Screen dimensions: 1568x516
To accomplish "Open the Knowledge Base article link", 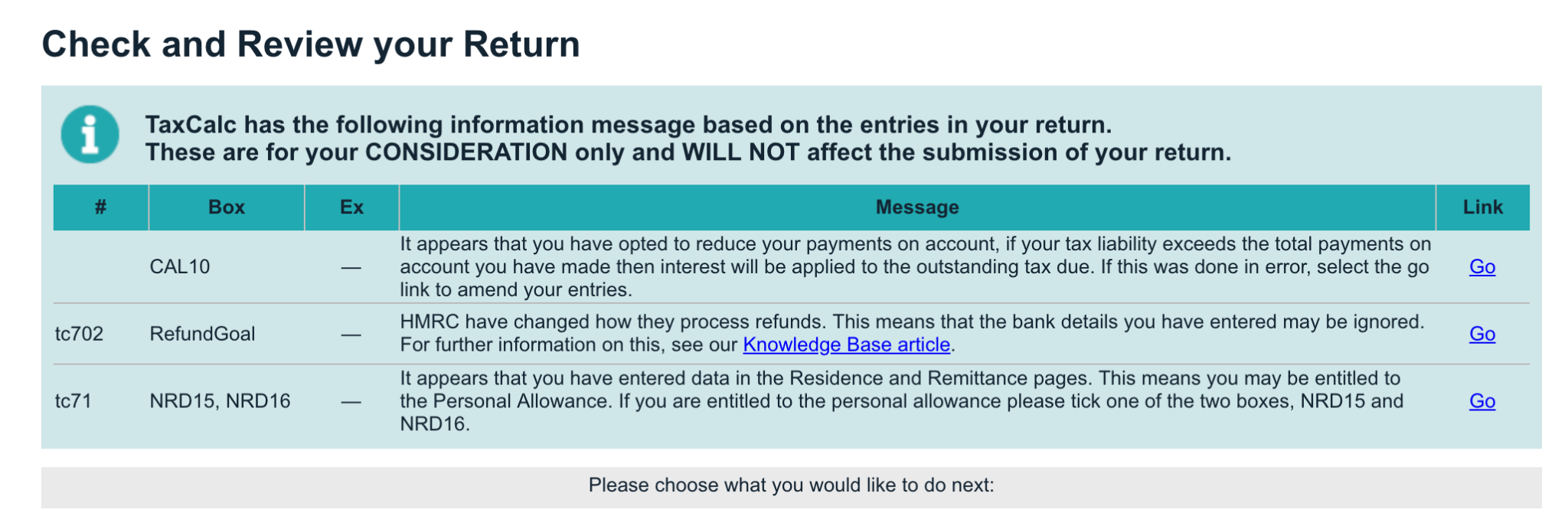I will click(x=846, y=345).
